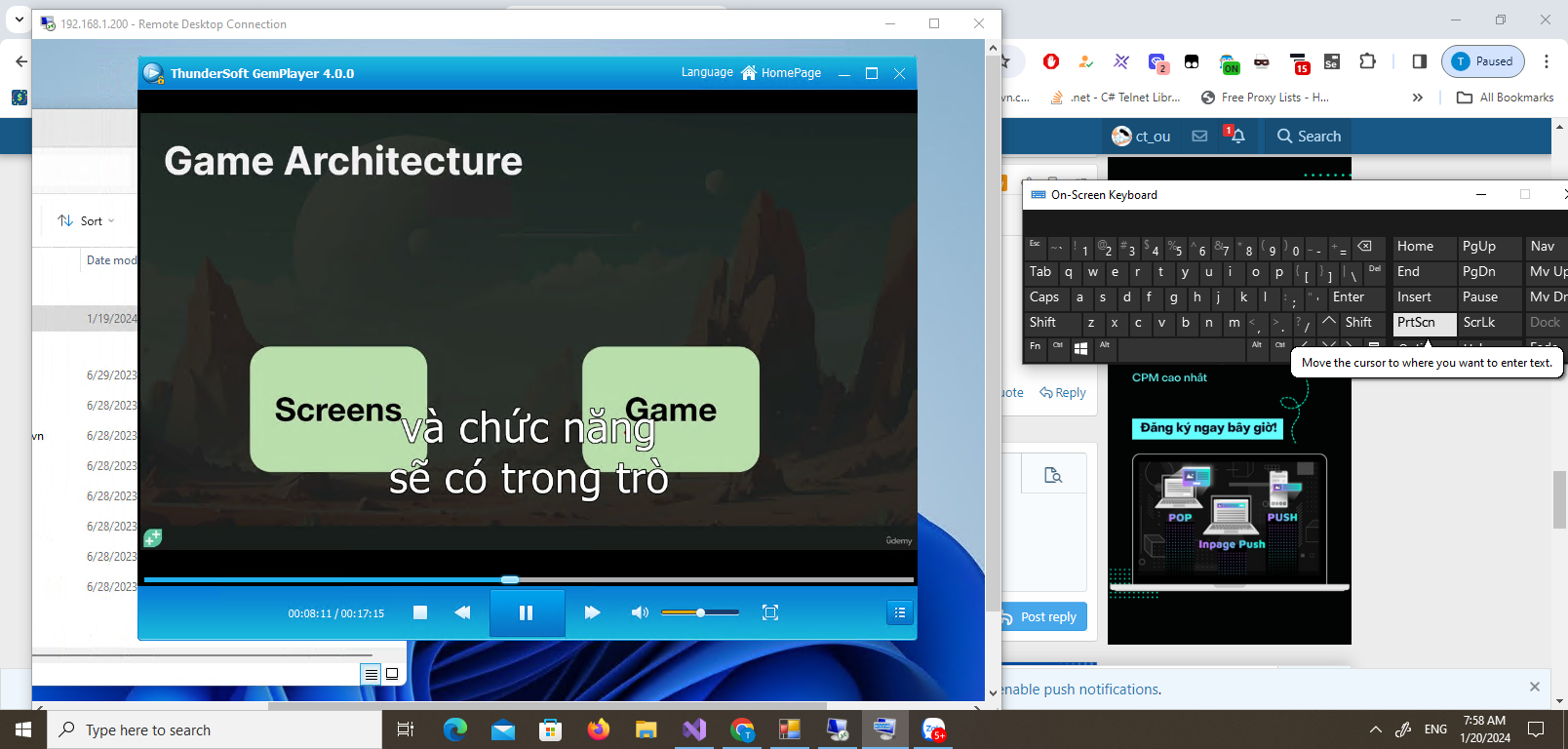
Task: Click the Tab key on On-Screen Keyboard
Action: tap(1041, 272)
